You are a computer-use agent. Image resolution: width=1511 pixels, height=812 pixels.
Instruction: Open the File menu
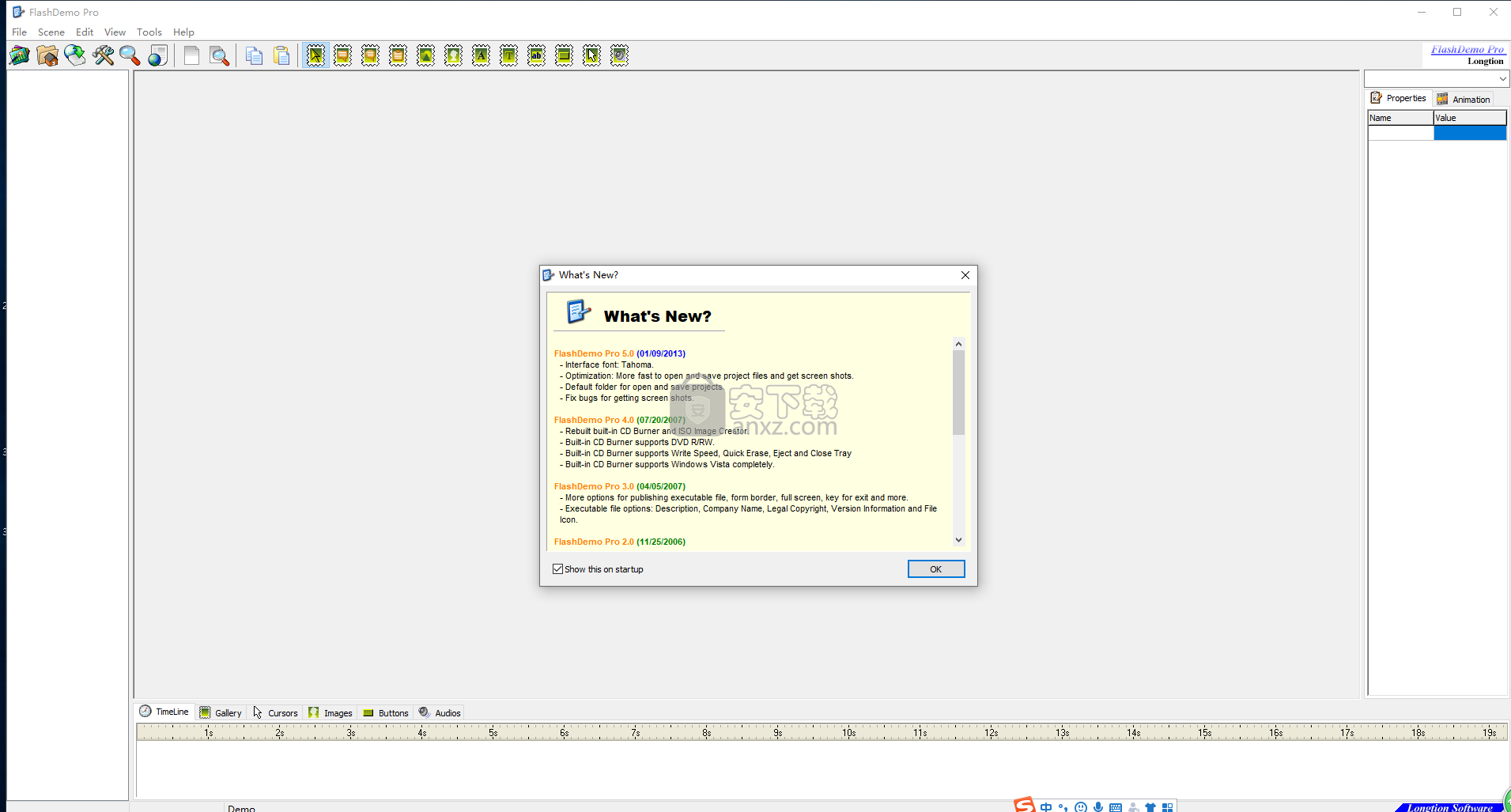point(20,32)
